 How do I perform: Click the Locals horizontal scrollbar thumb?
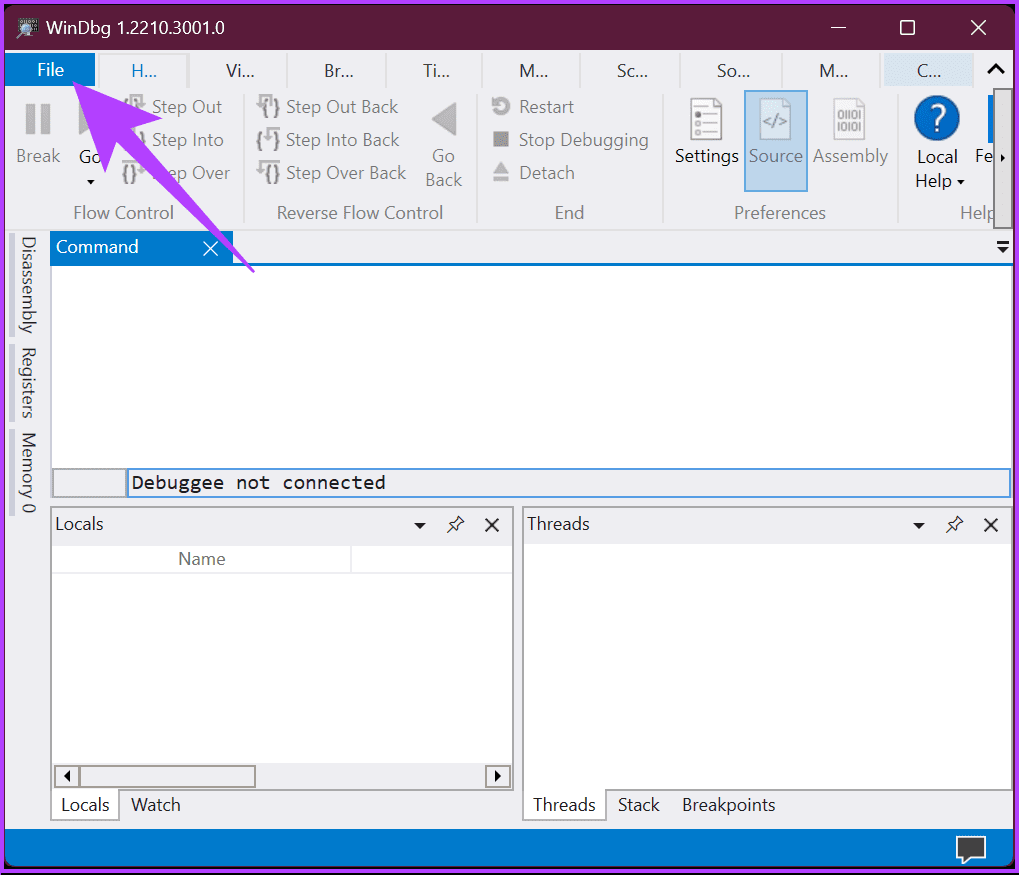pos(167,776)
